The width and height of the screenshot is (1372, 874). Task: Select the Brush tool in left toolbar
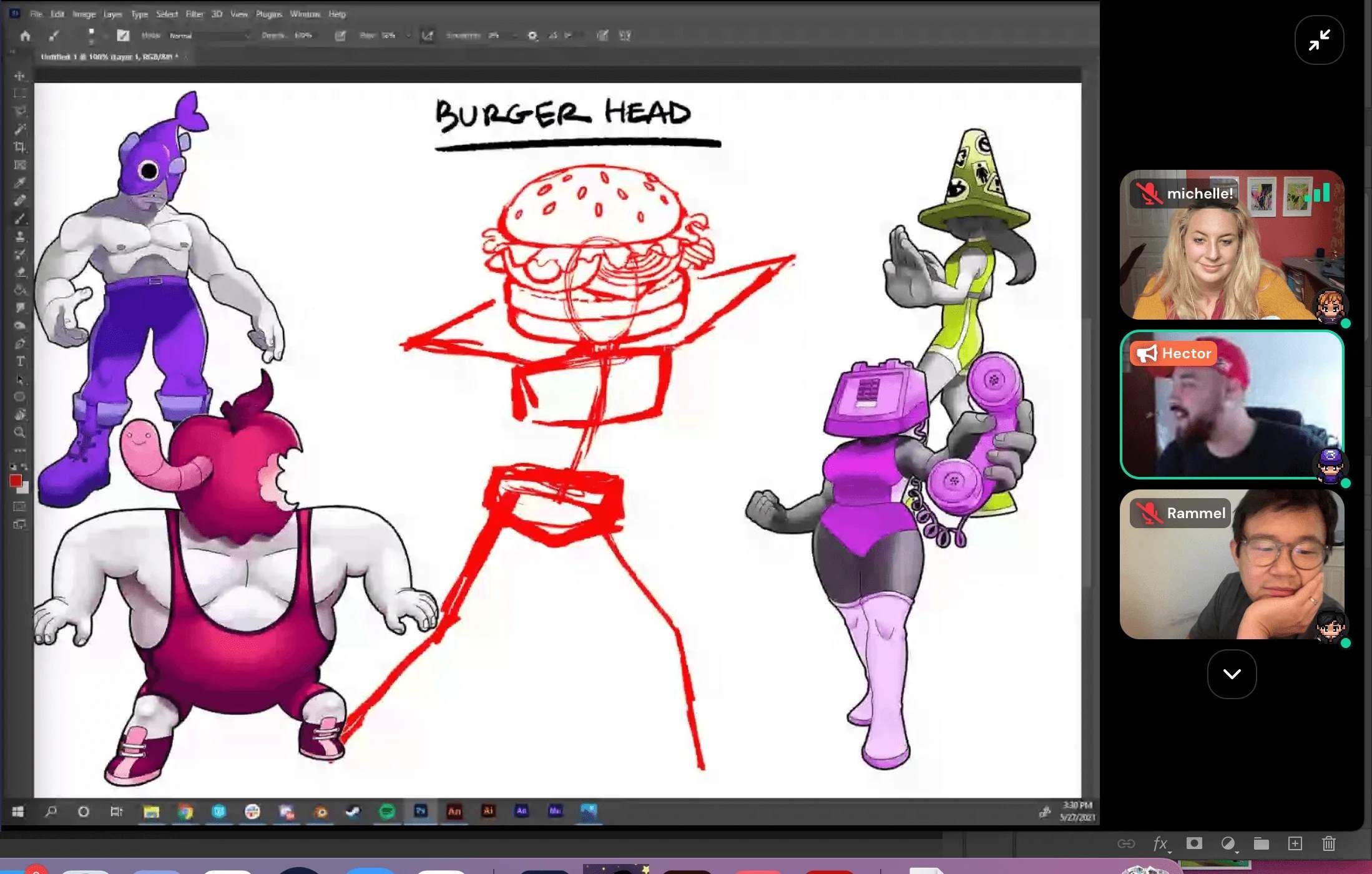(20, 219)
